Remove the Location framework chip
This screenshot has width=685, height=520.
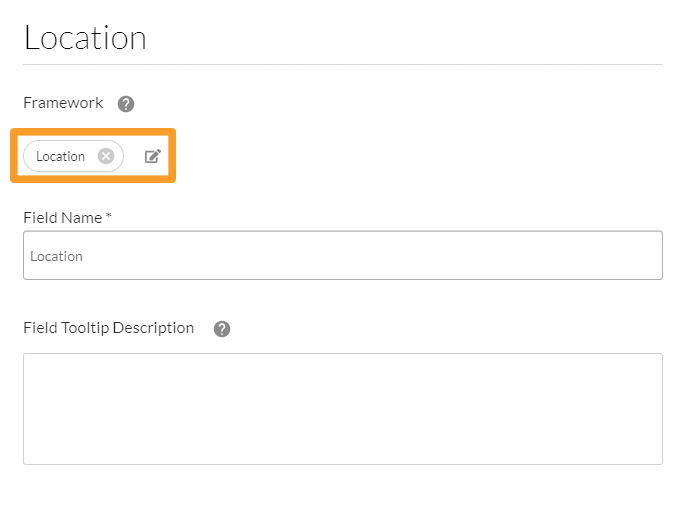[106, 156]
